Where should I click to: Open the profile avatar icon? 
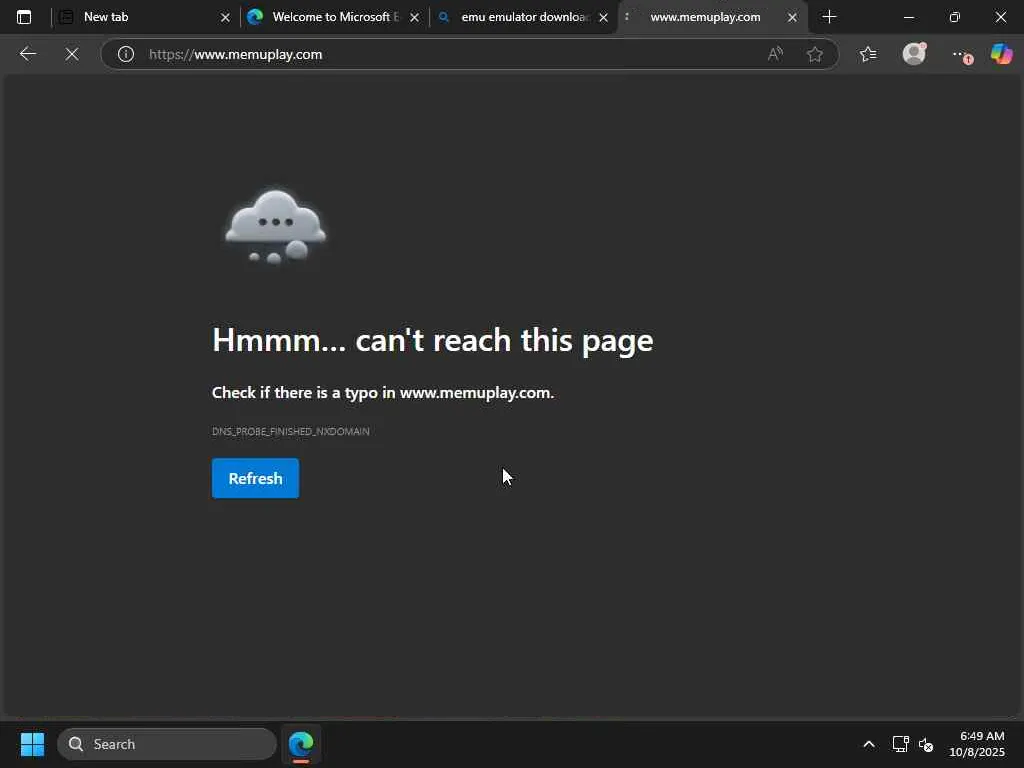[914, 54]
